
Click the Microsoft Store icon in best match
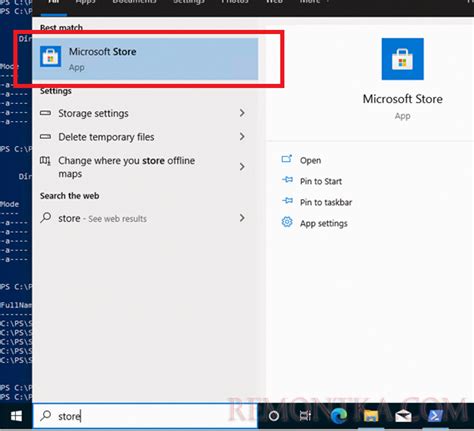tap(50, 56)
